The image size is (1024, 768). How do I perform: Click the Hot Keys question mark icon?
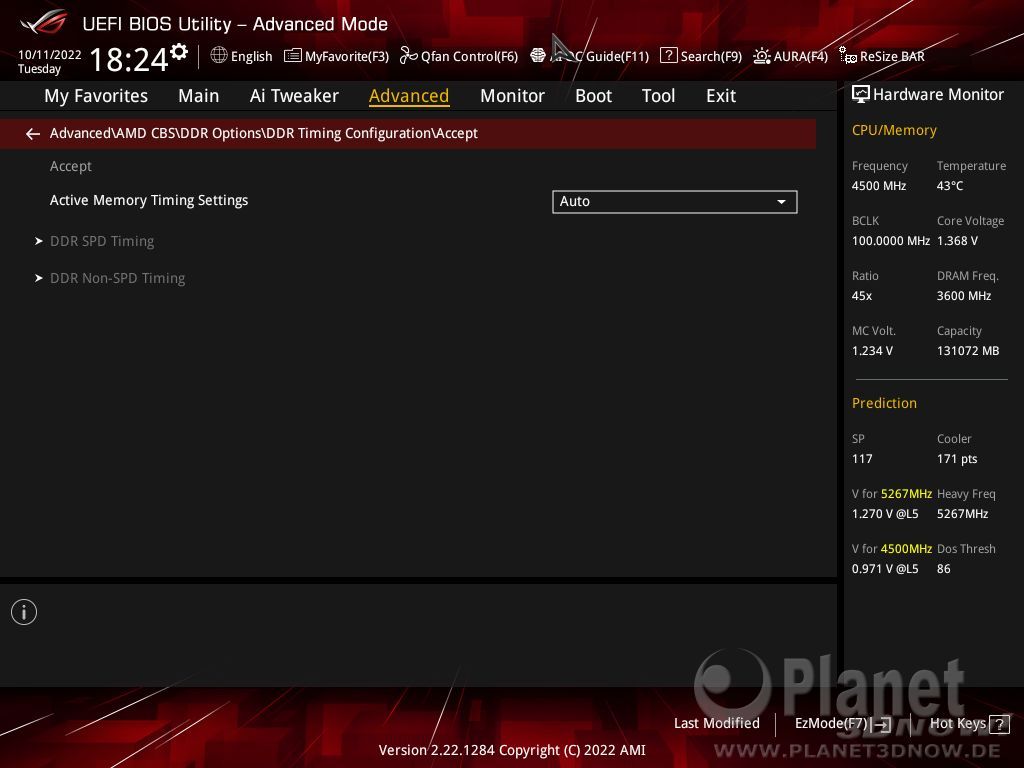(x=999, y=724)
